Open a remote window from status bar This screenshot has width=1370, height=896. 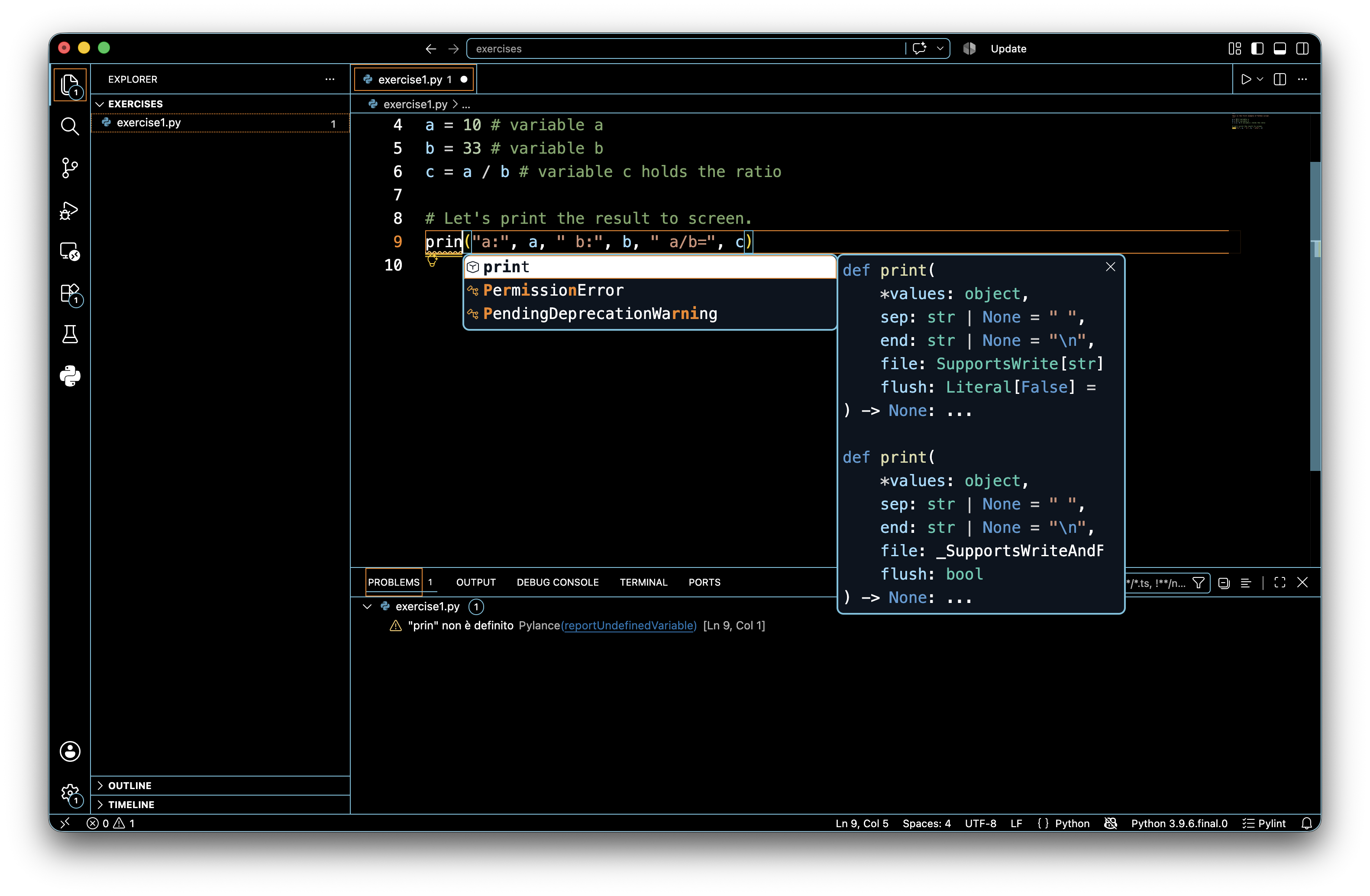tap(65, 823)
